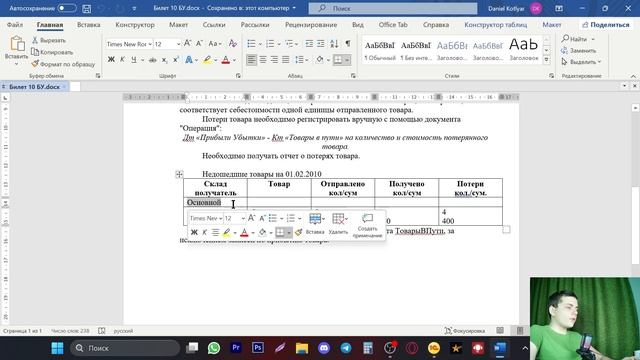Apply numbered list in ribbon

(x=270, y=44)
